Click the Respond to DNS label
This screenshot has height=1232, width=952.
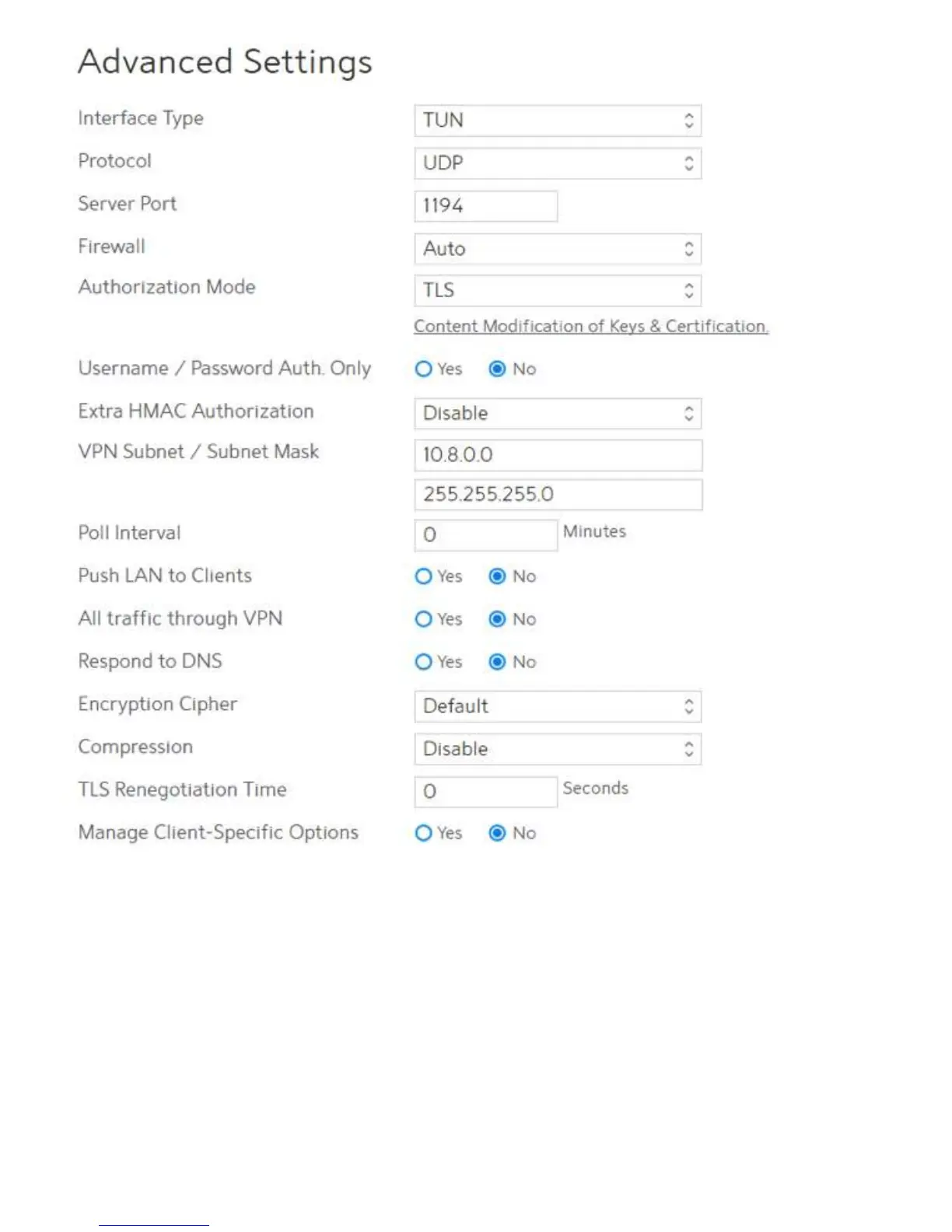click(x=150, y=661)
